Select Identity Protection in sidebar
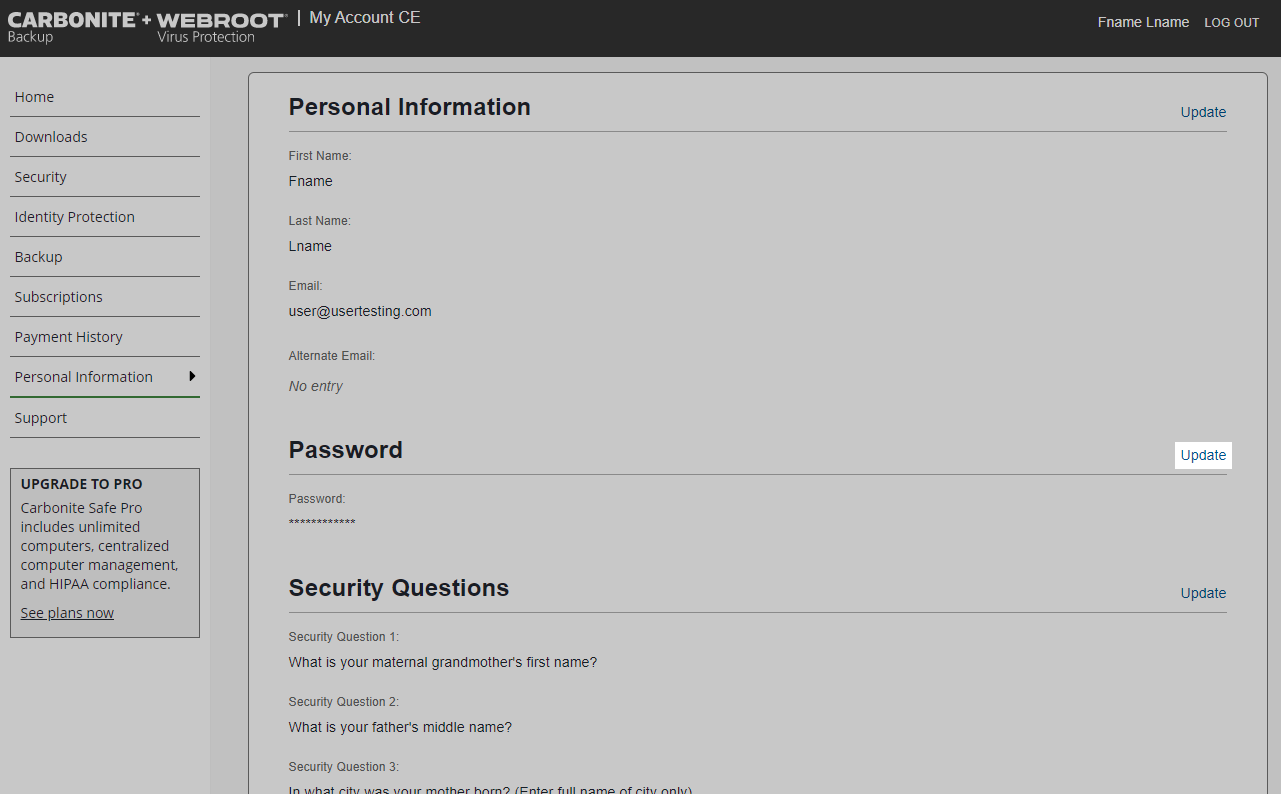The height and width of the screenshot is (794, 1281). point(75,217)
